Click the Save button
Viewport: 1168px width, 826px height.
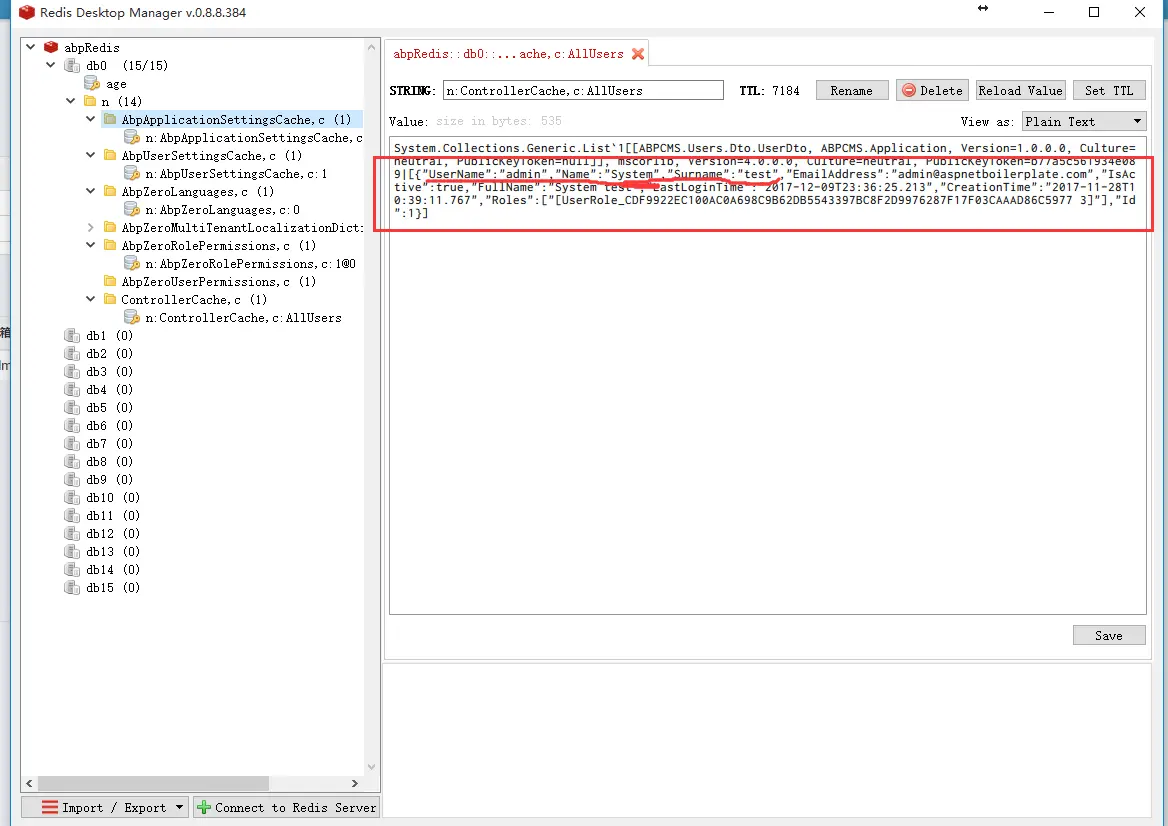coord(1109,635)
